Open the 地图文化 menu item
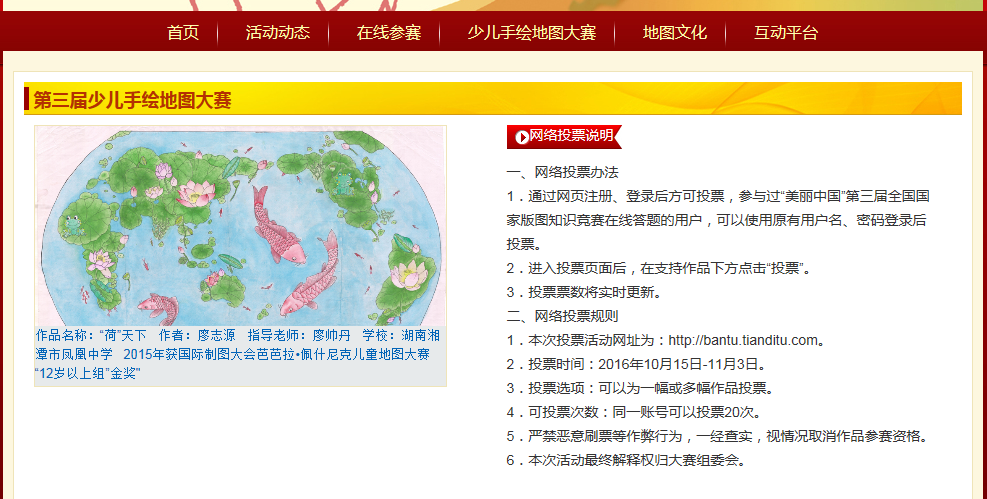987x499 pixels. (674, 32)
